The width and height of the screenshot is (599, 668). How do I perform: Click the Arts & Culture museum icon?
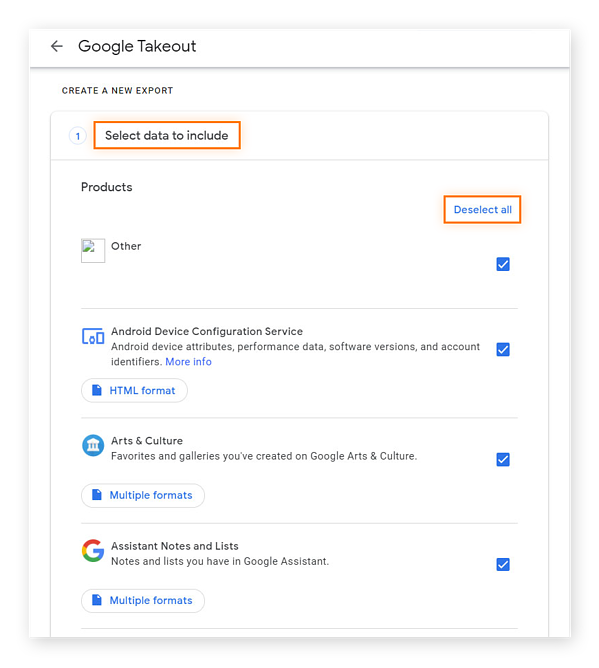pos(93,446)
